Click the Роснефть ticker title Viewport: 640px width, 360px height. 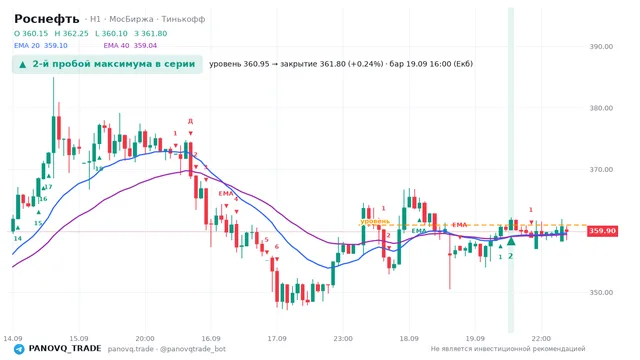click(47, 19)
